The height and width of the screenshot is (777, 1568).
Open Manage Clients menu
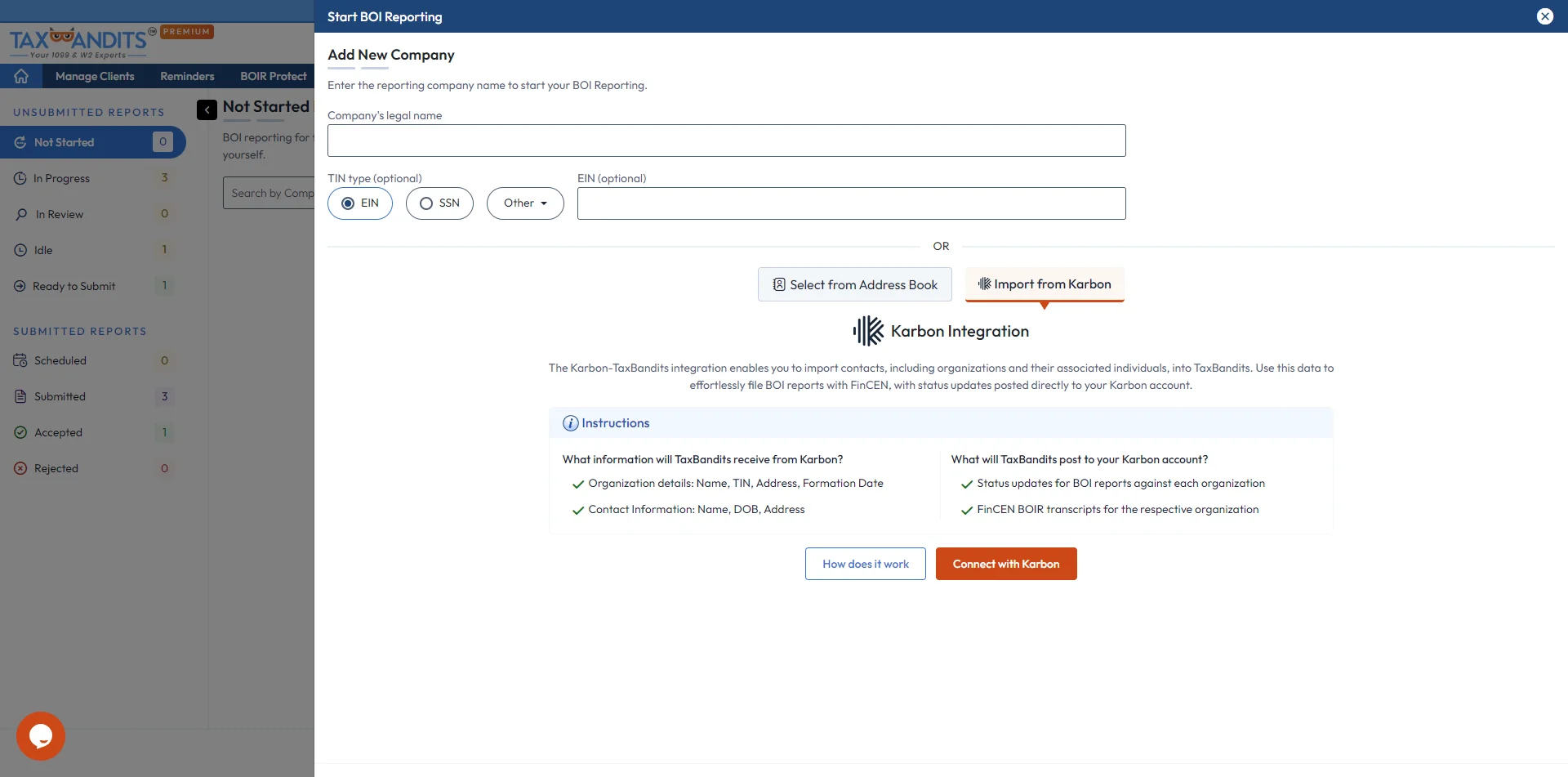[95, 76]
